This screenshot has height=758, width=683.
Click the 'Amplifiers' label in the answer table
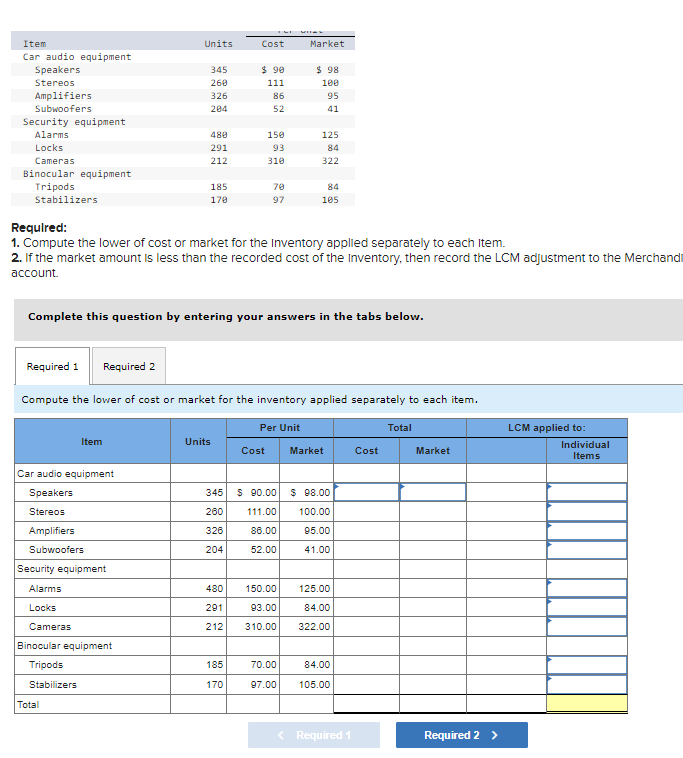point(52,530)
